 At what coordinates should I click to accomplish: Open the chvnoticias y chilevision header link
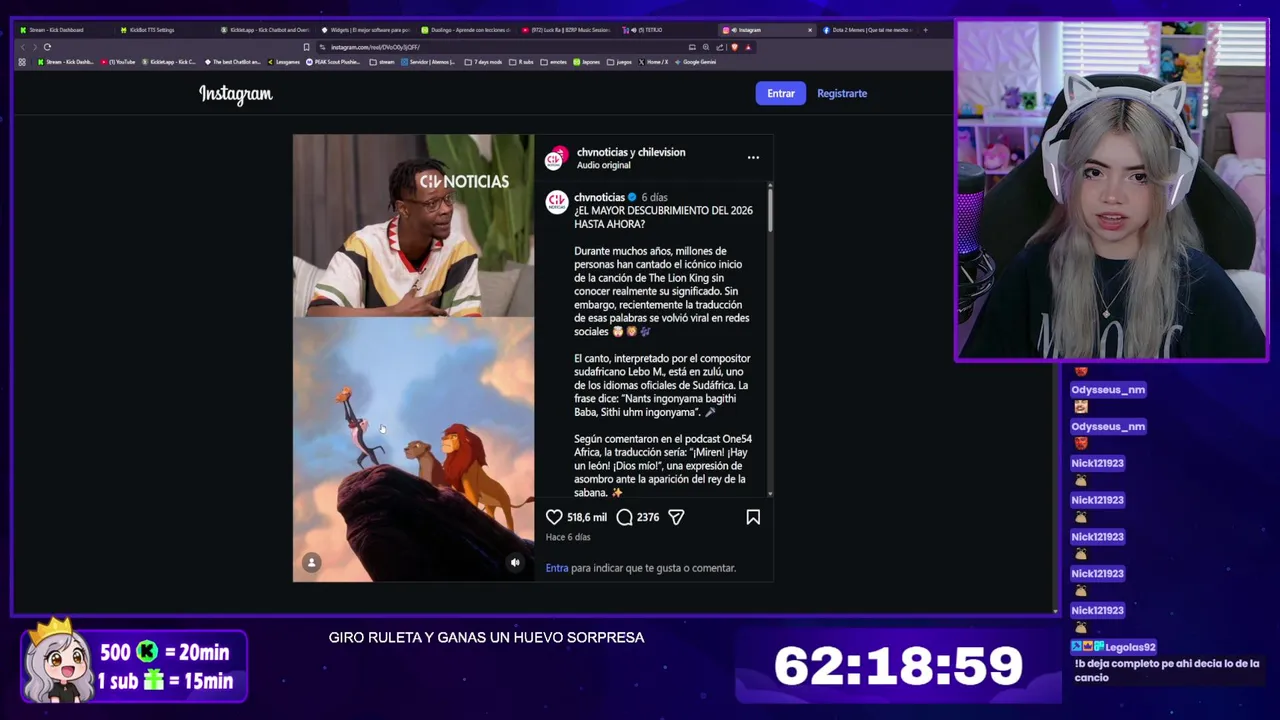point(631,152)
